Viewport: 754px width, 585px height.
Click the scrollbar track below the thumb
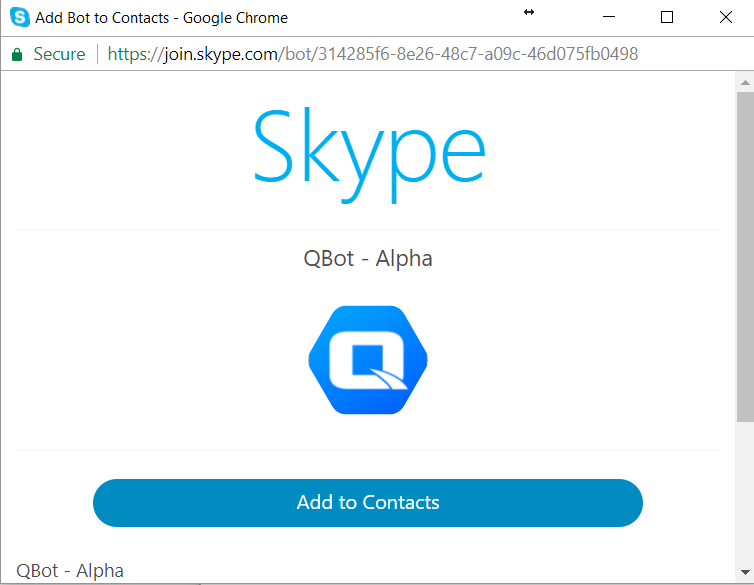click(745, 495)
